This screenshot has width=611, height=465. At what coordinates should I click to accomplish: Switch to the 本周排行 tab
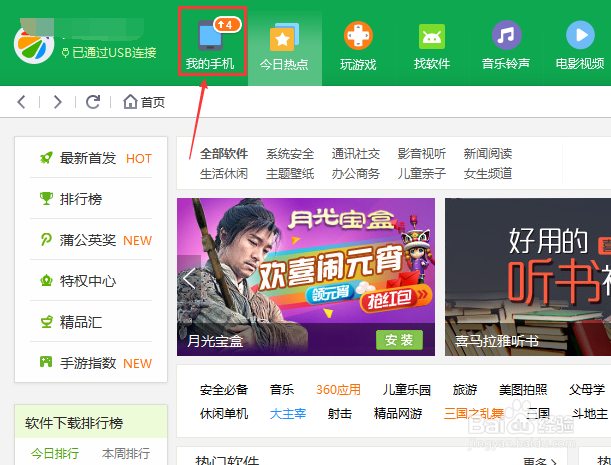[125, 454]
